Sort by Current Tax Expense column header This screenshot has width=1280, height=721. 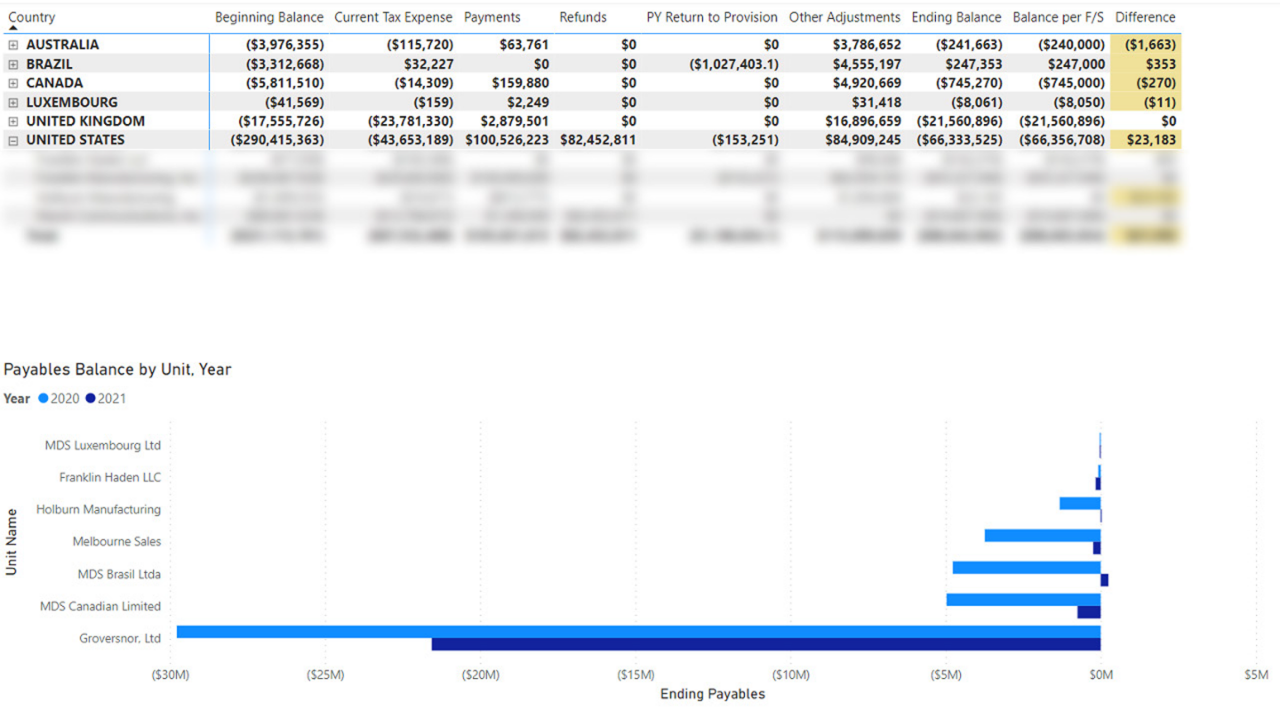coord(393,17)
